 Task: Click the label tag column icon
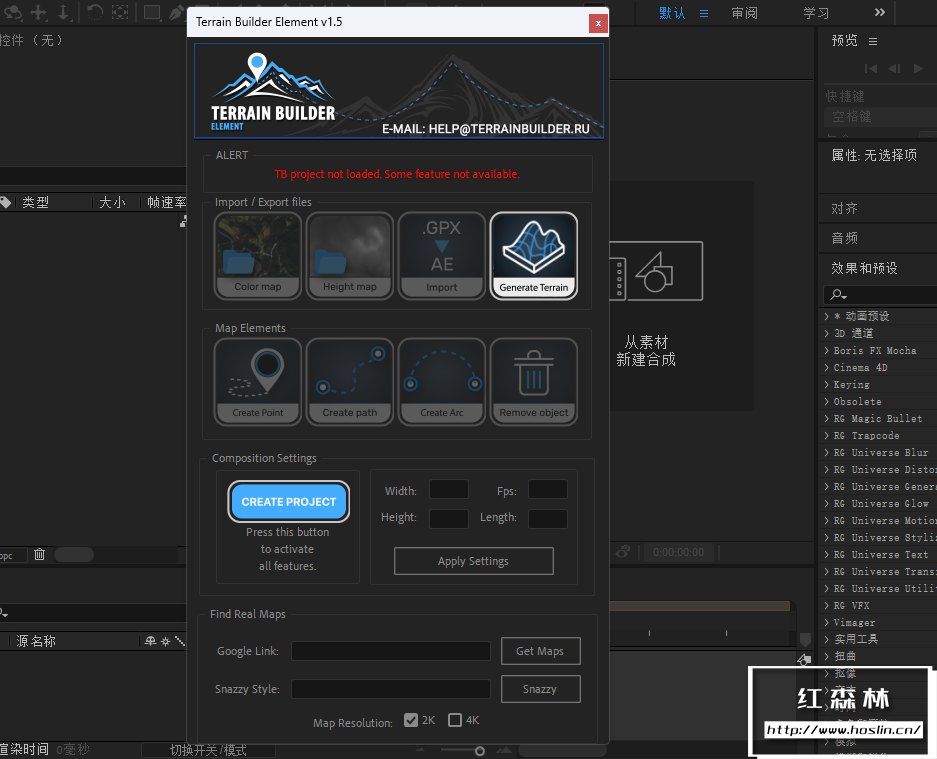5,203
